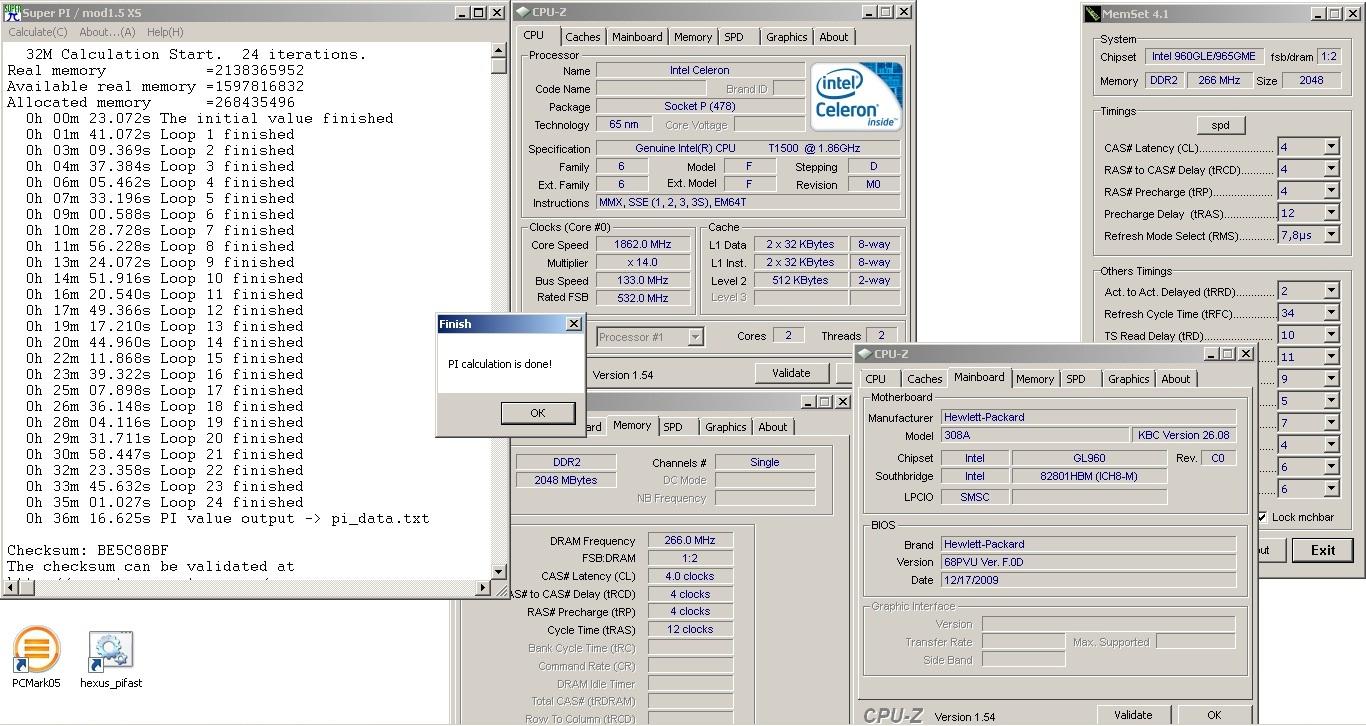
Task: Expand the TS Read Delay (tRD) dropdown
Action: pos(1330,335)
